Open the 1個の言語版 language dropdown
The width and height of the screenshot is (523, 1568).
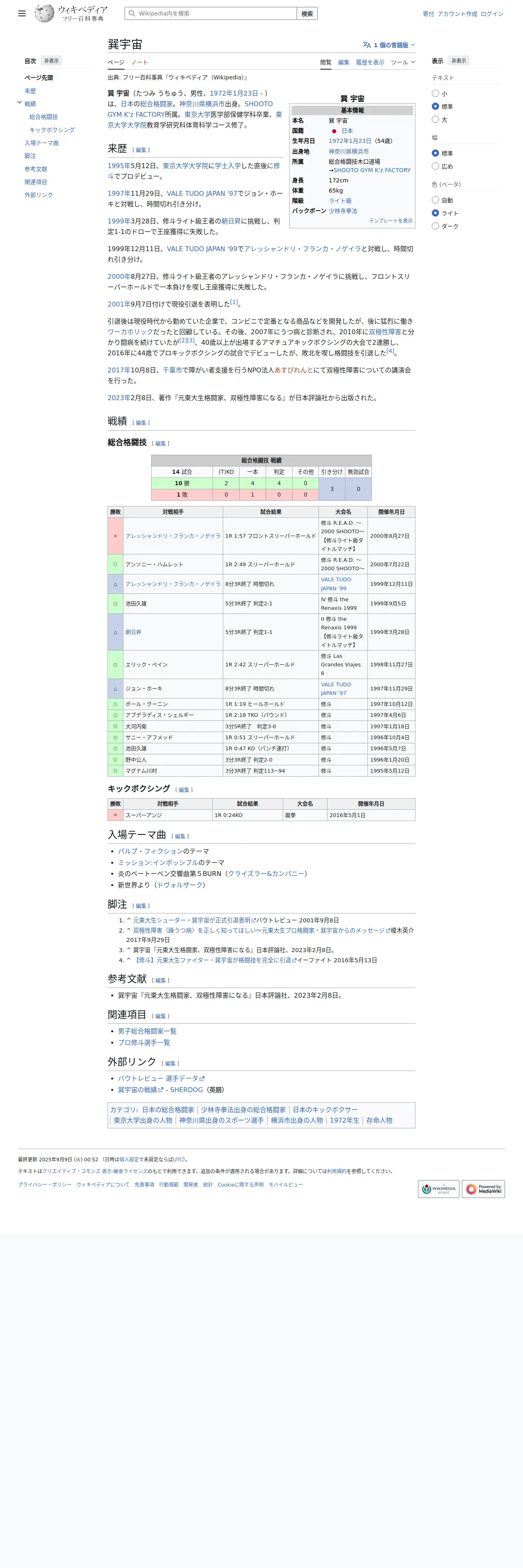(389, 45)
